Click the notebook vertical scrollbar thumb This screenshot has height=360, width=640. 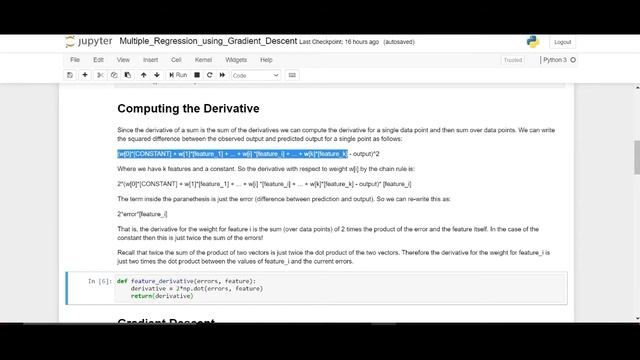(x=637, y=158)
